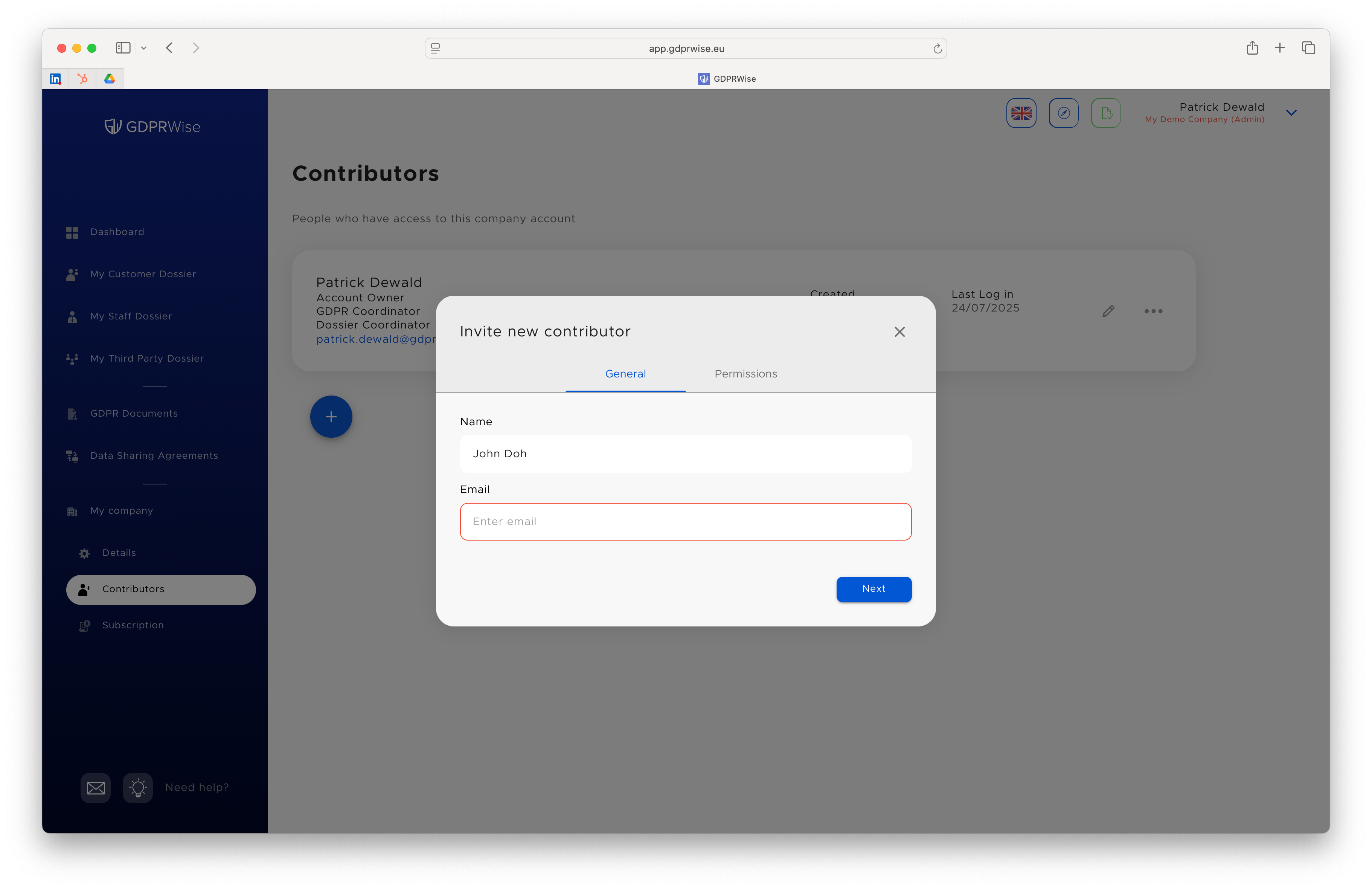
Task: Click the email envelope help icon
Action: click(x=95, y=787)
